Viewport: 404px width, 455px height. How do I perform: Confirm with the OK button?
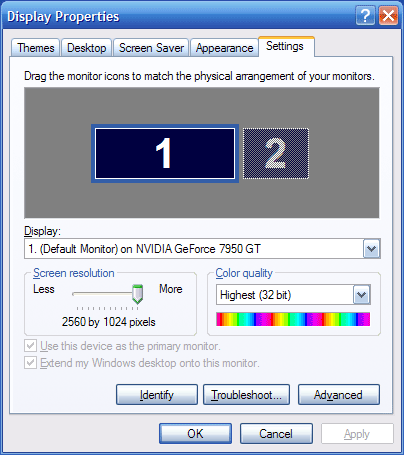click(x=195, y=434)
